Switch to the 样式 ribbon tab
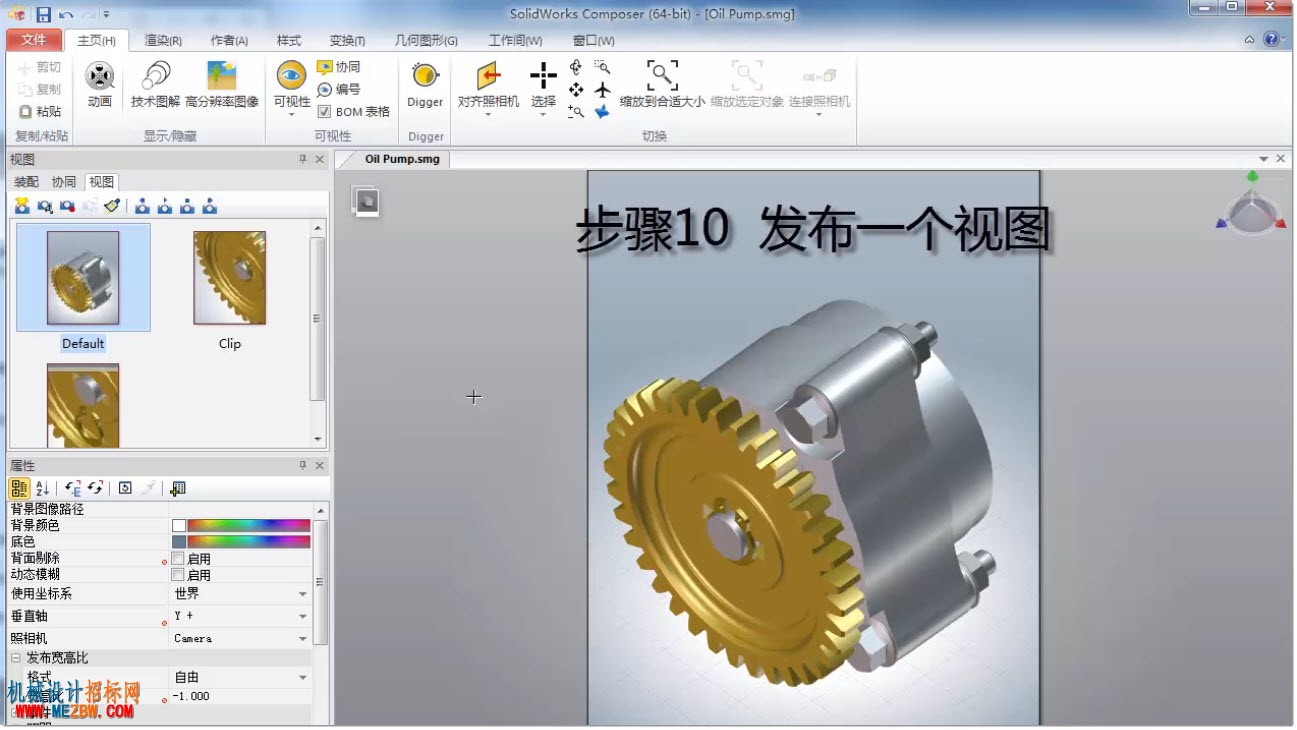This screenshot has width=1297, height=730. (289, 41)
